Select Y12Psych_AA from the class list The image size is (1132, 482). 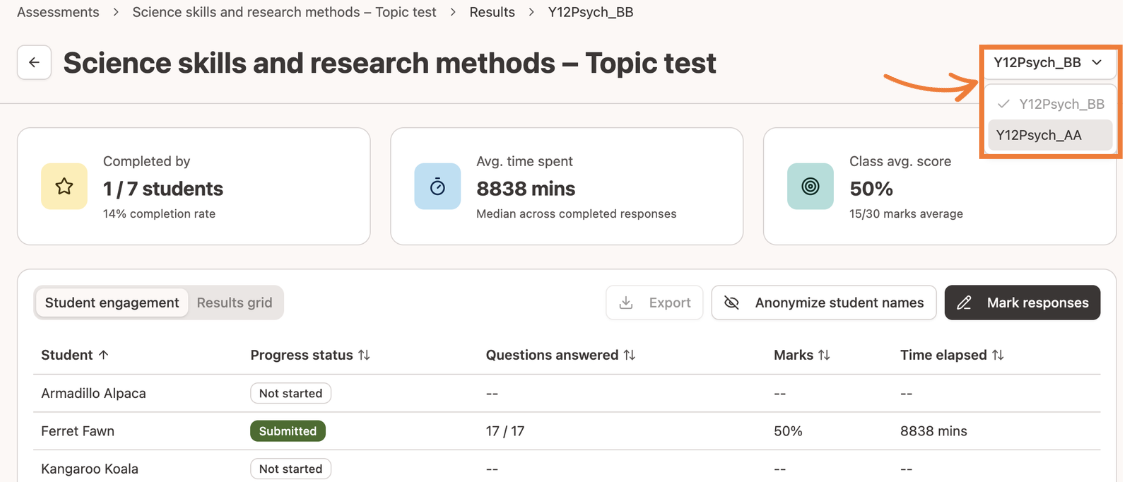pyautogui.click(x=1050, y=135)
